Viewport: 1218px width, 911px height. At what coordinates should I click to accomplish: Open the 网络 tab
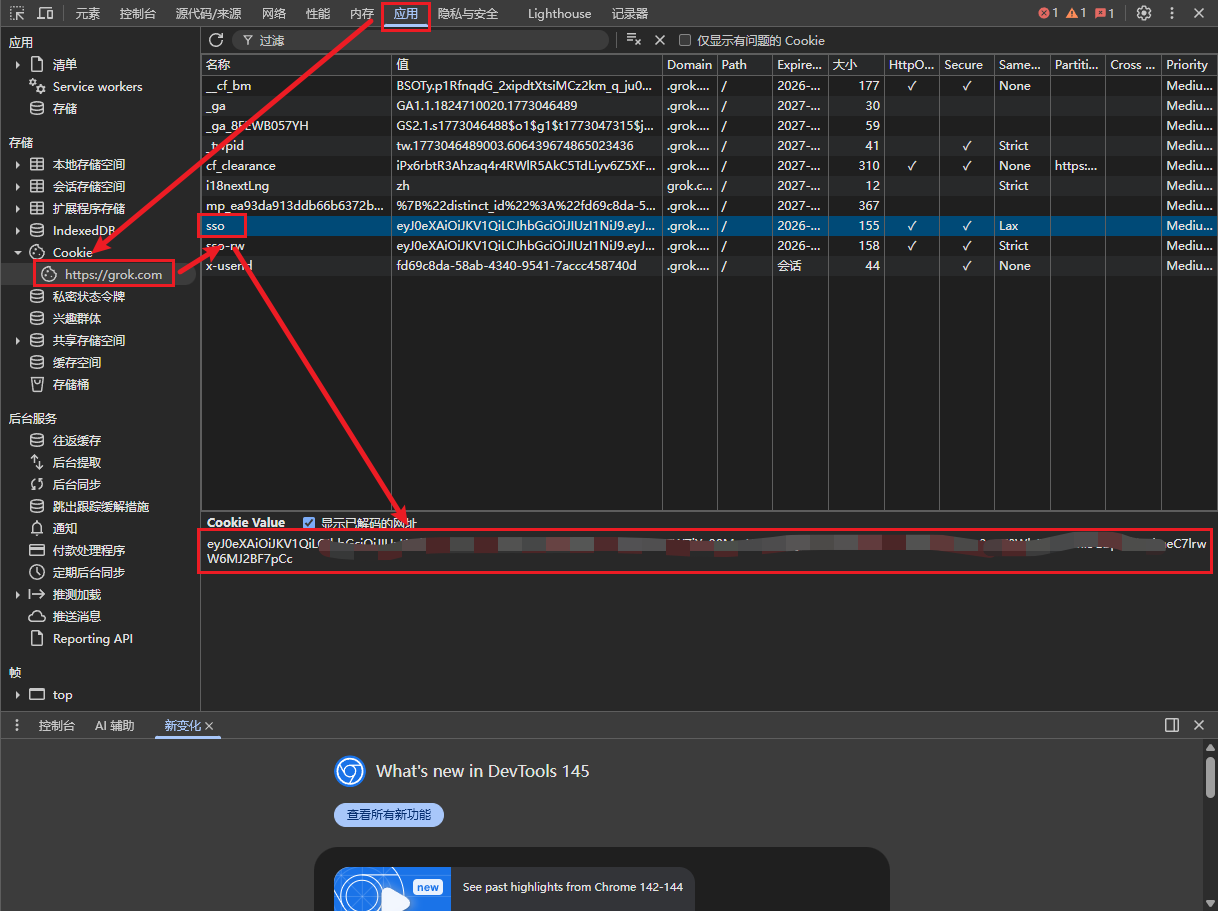tap(274, 14)
